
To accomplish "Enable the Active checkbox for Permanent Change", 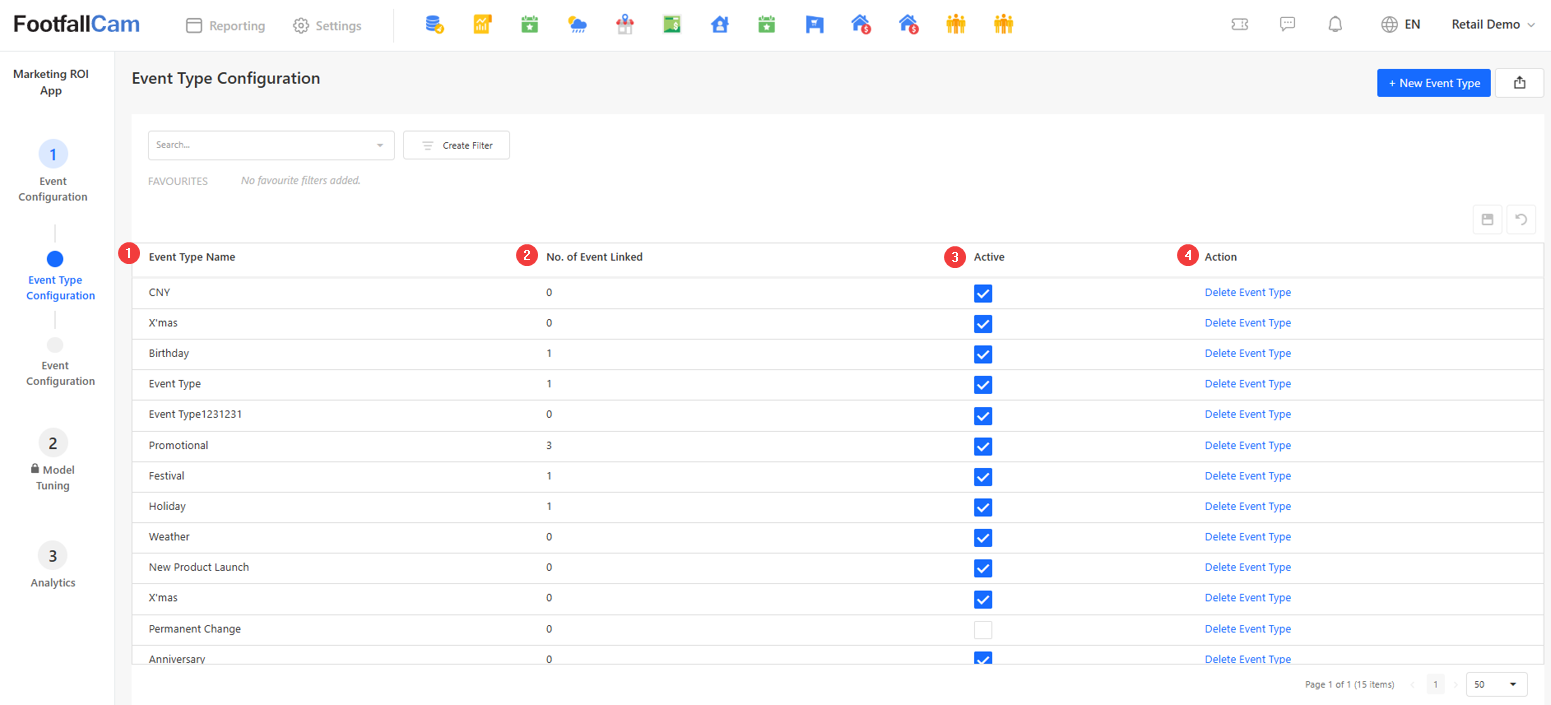I will click(983, 630).
